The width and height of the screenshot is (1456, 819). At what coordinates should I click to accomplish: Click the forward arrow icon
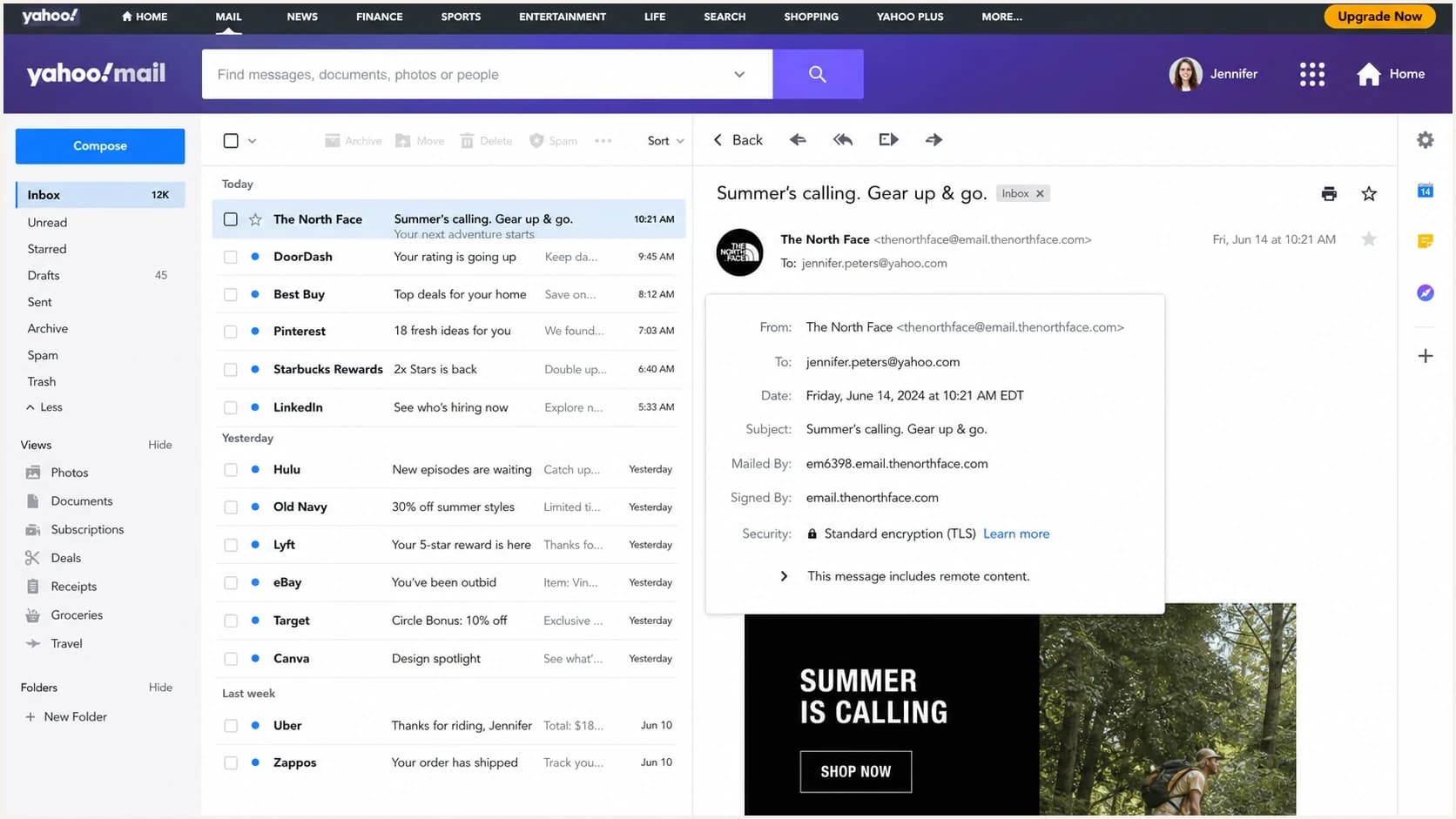pos(934,139)
